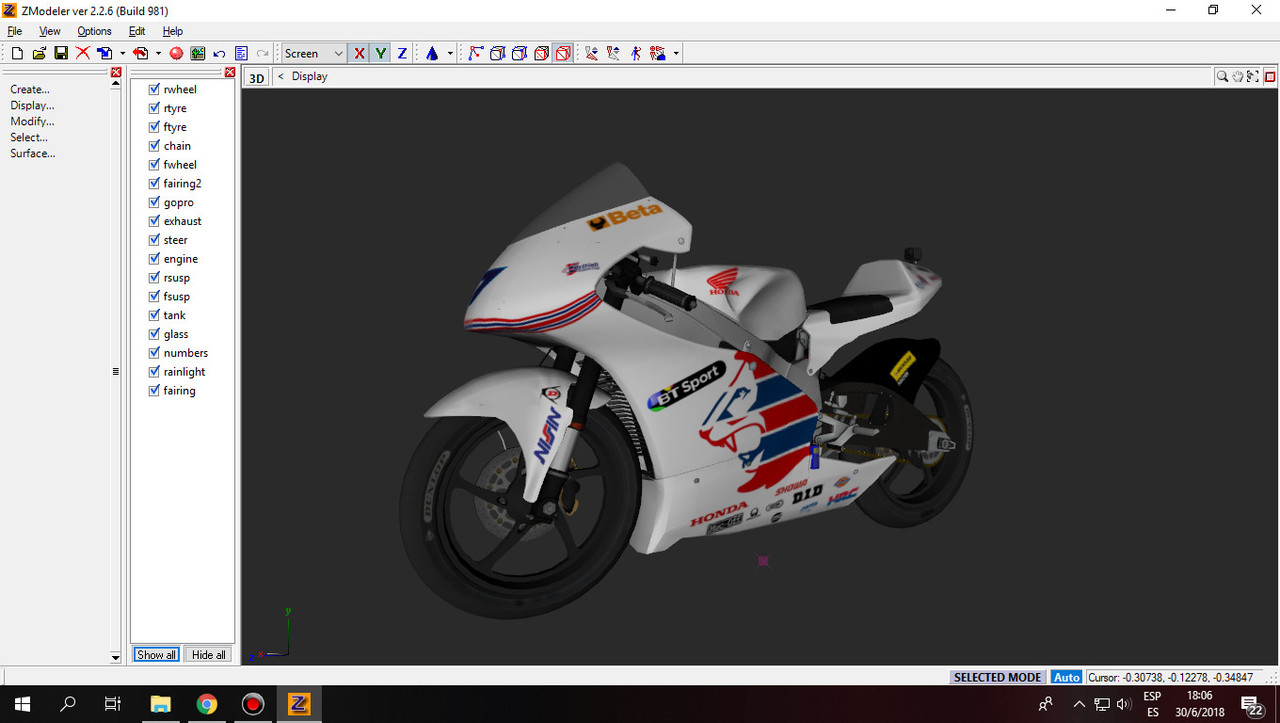Select the objects level cube icon
The height and width of the screenshot is (723, 1280).
[542, 53]
